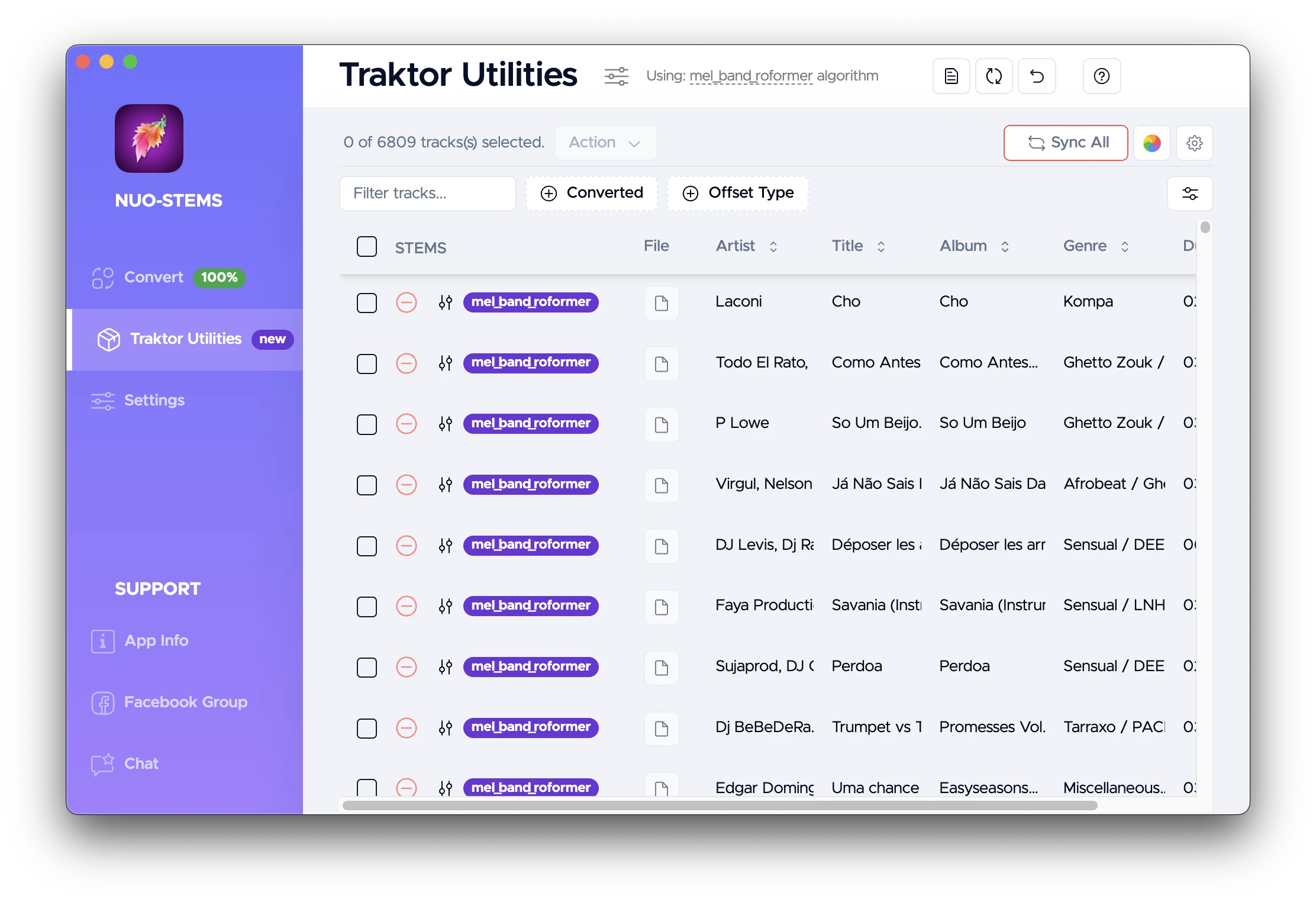The height and width of the screenshot is (902, 1316).
Task: Click the Kompa genre cell
Action: tap(1088, 302)
